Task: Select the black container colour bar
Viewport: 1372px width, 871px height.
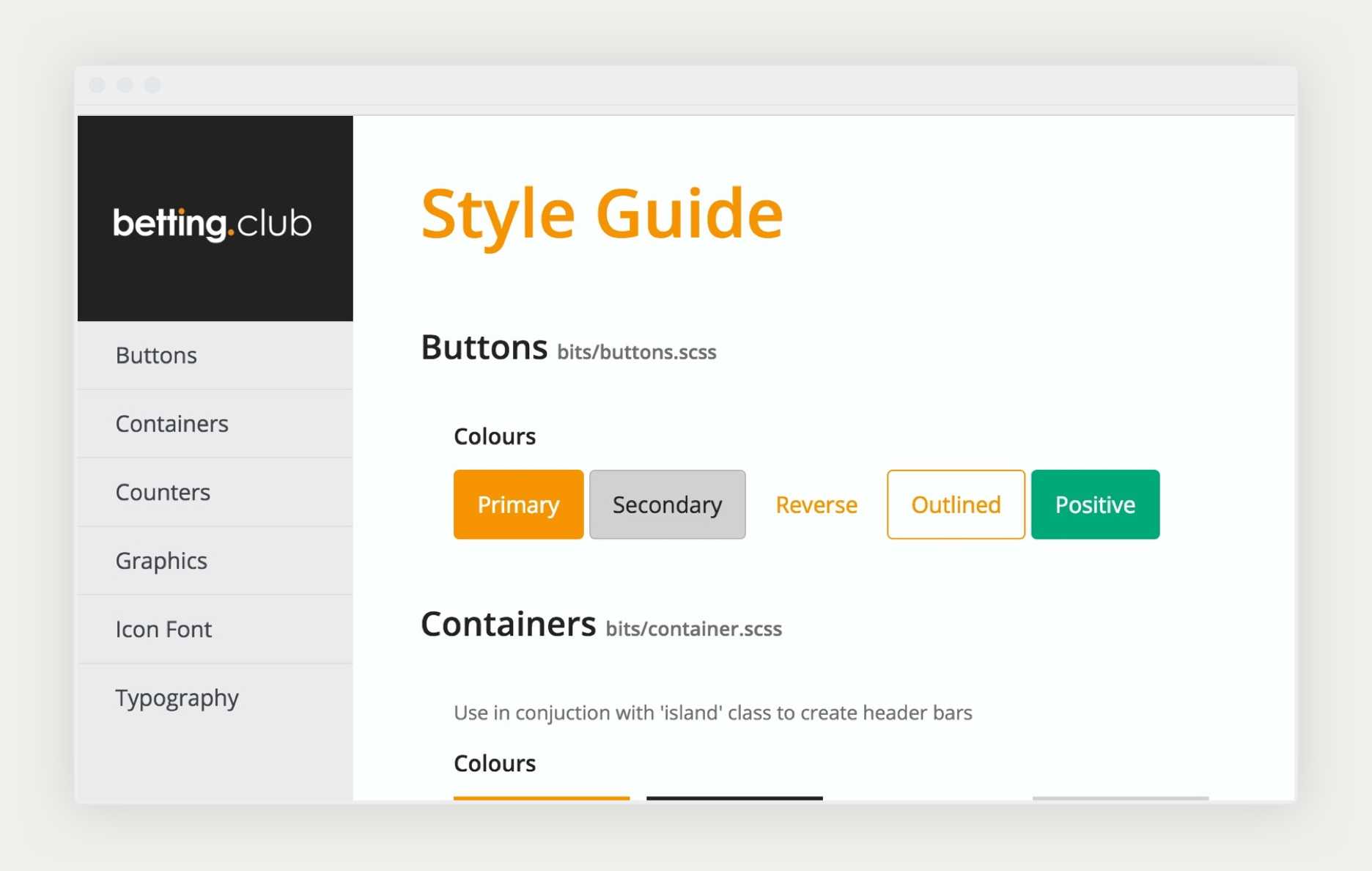Action: pyautogui.click(x=734, y=798)
